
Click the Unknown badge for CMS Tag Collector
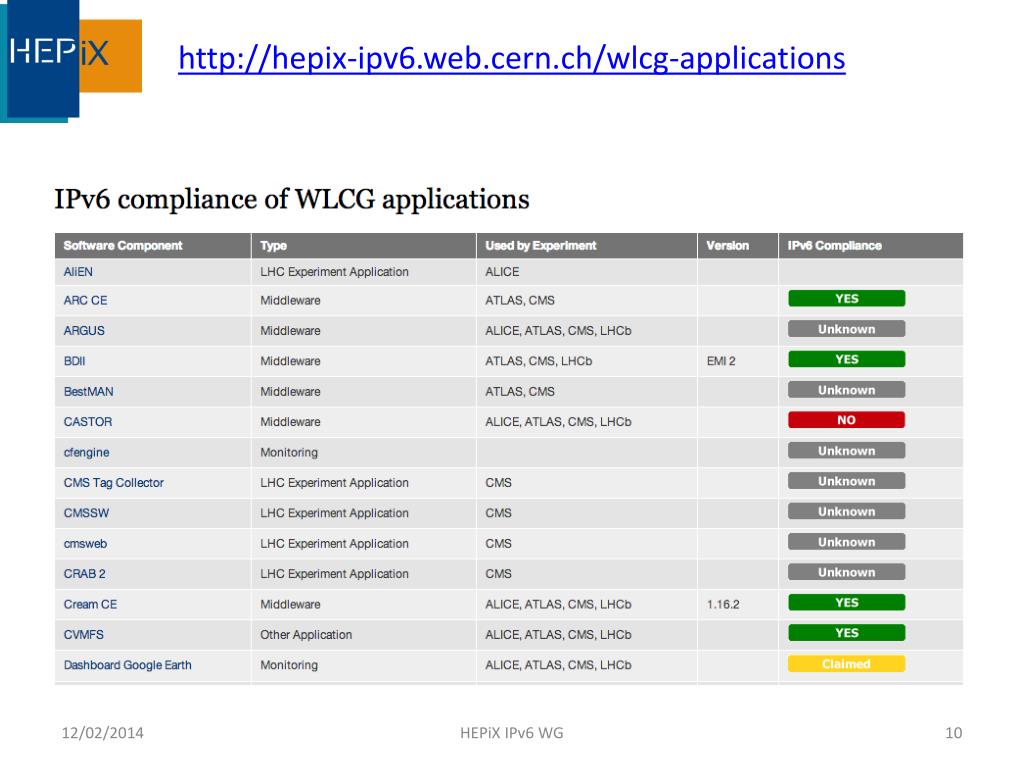(x=846, y=481)
